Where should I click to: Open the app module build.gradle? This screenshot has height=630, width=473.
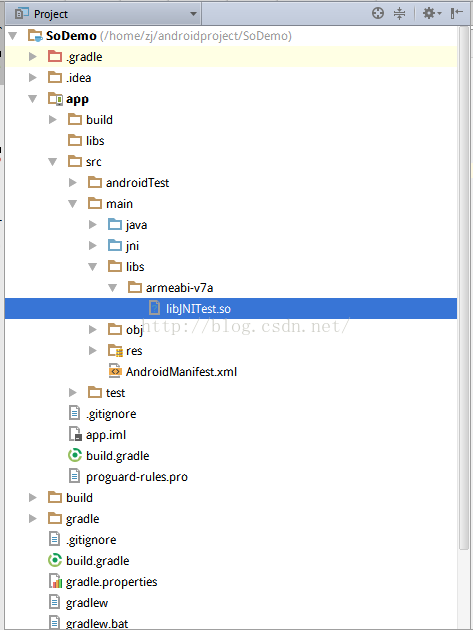click(117, 456)
